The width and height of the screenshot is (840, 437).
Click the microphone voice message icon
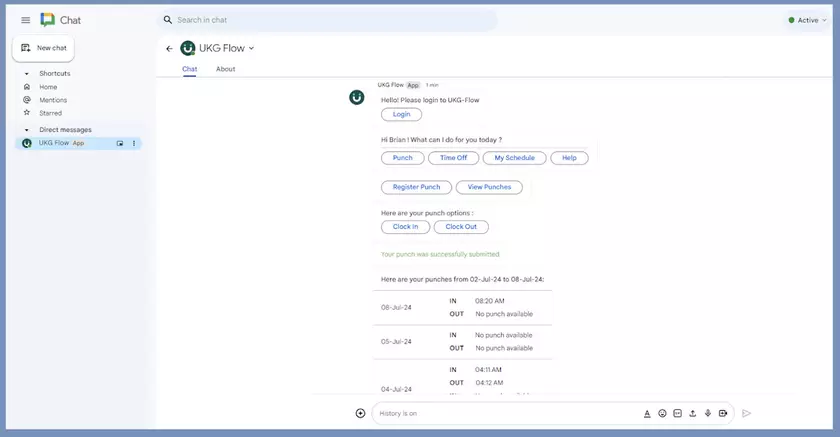point(708,413)
